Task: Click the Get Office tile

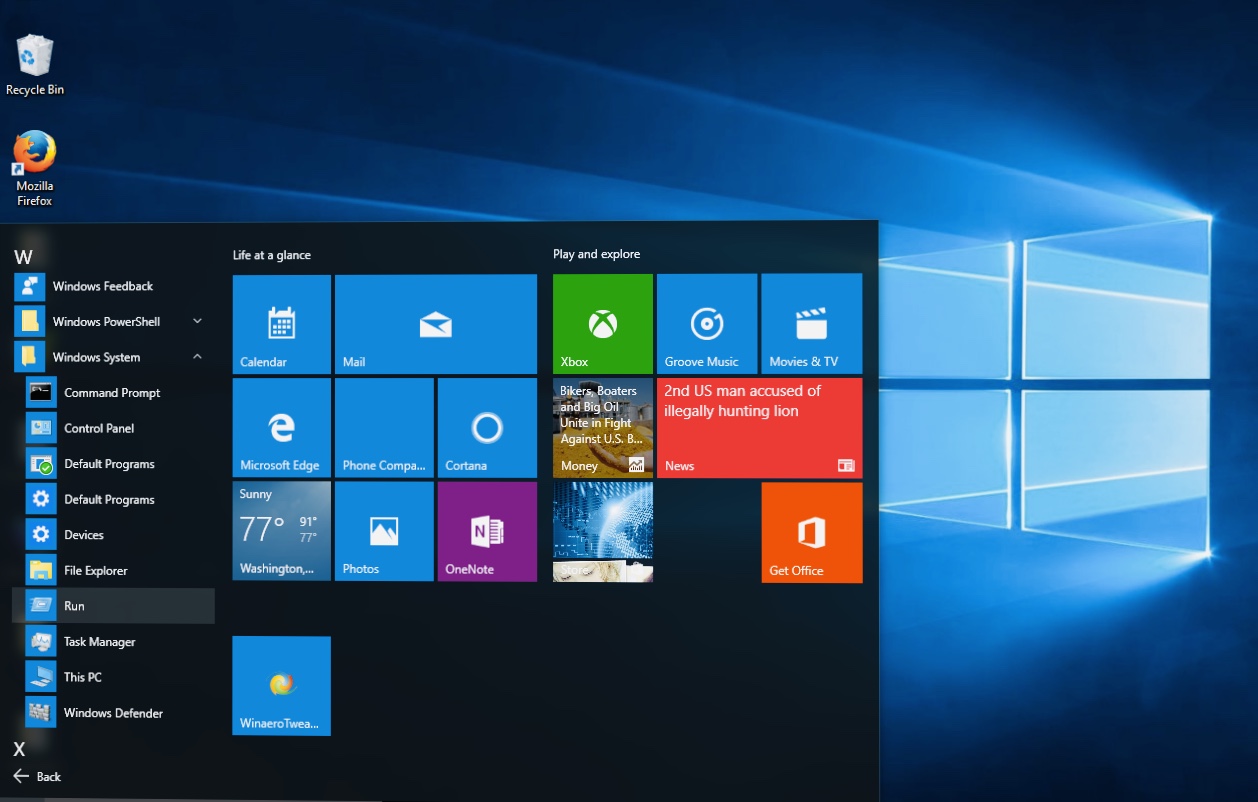Action: pyautogui.click(x=811, y=532)
